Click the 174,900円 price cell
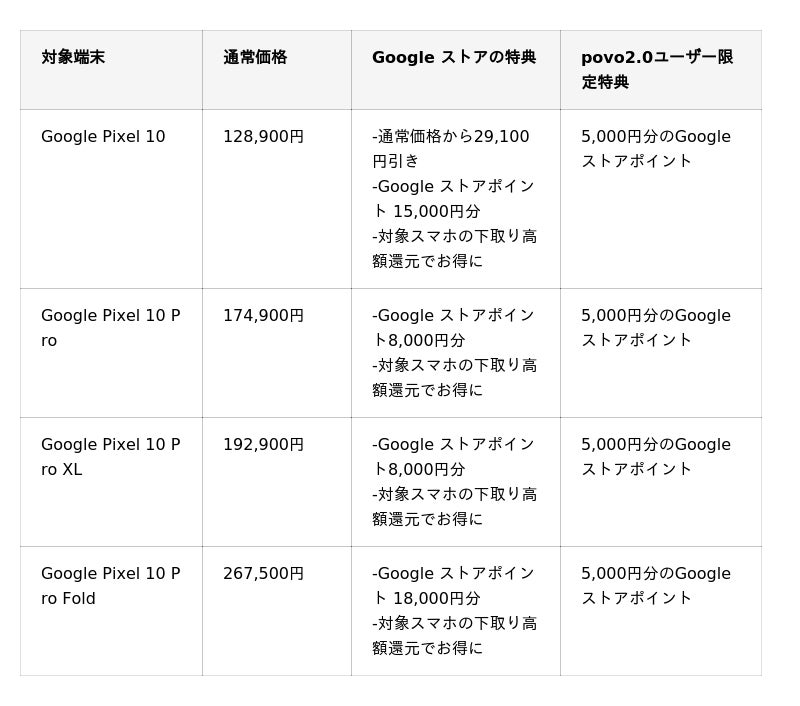 (x=263, y=316)
